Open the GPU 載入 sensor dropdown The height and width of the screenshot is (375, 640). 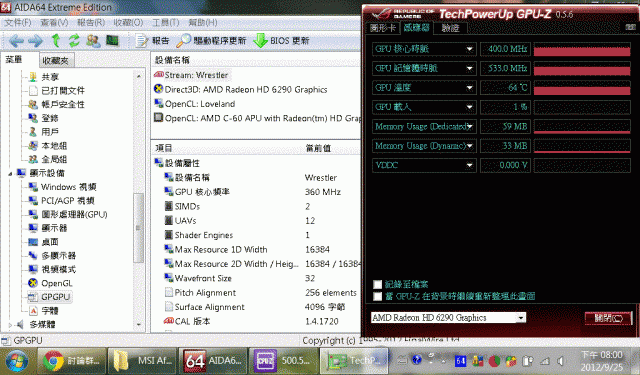469,107
